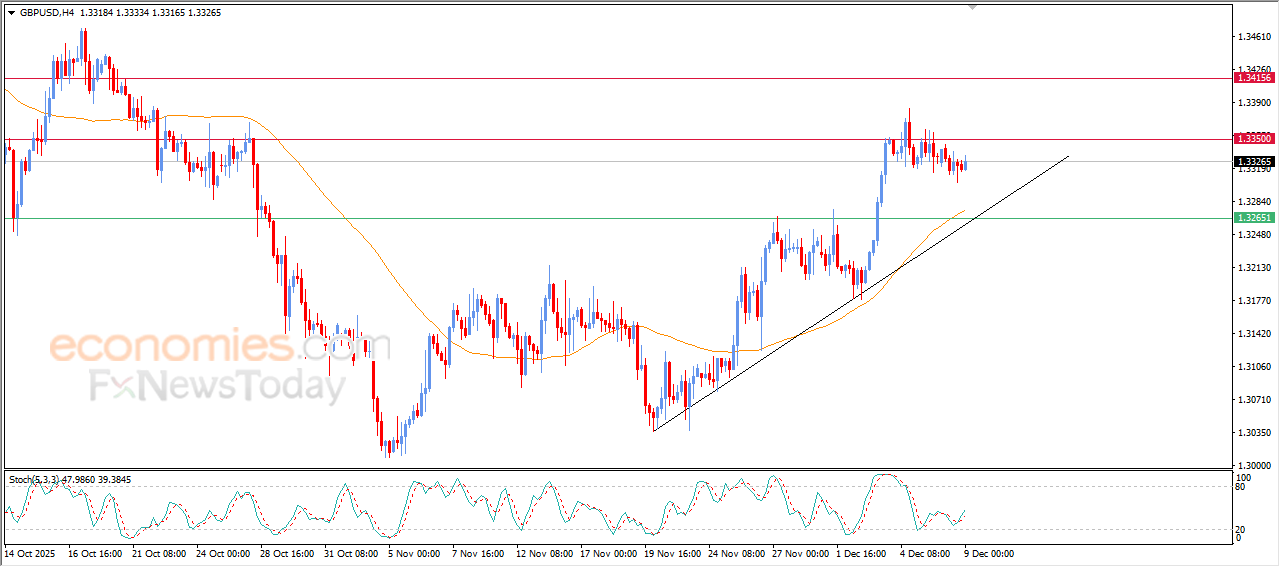Click the Stoch(5,3,3) indicator label

33,480
